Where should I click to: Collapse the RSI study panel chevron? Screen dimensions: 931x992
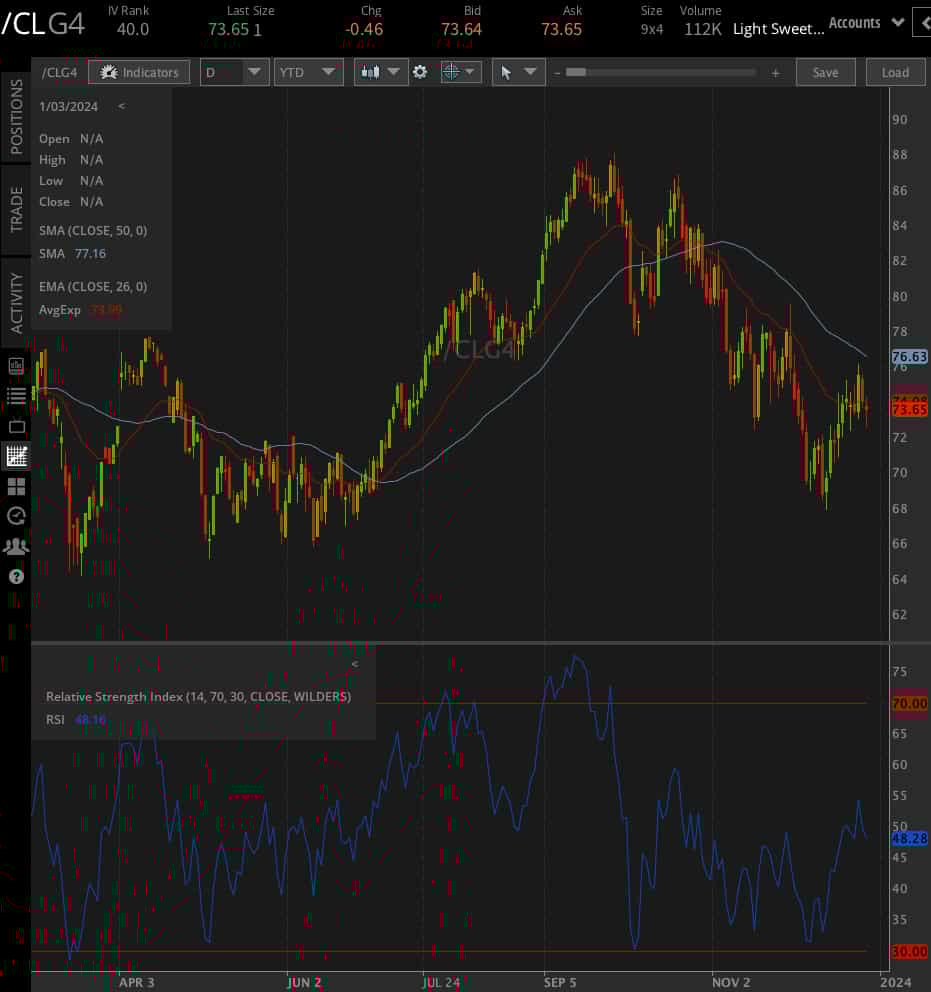(x=354, y=663)
